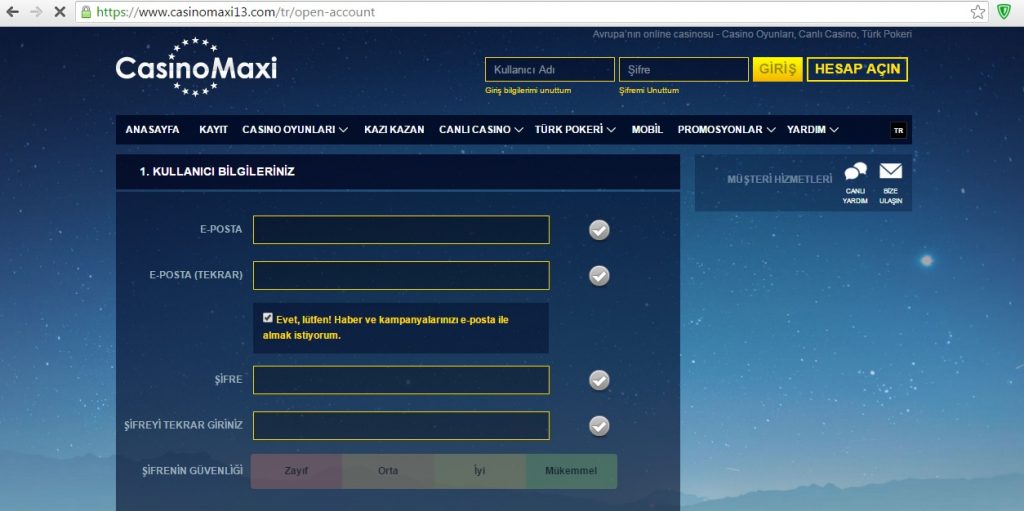Click the bookmark star icon in address bar
This screenshot has height=511, width=1024.
pyautogui.click(x=977, y=12)
